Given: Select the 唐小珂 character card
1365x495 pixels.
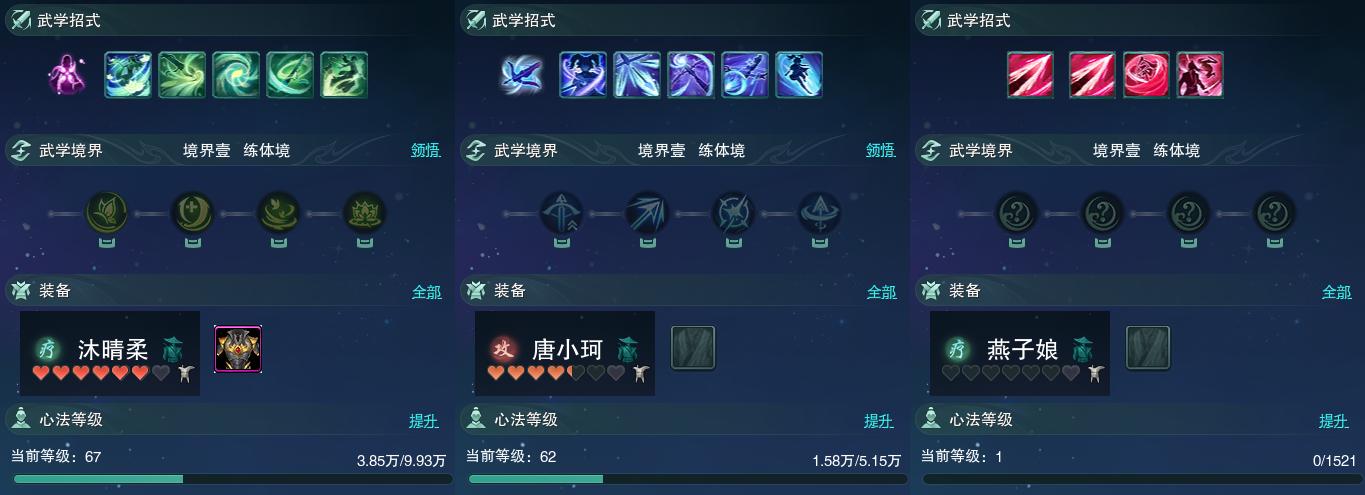Looking at the screenshot, I should (x=565, y=353).
